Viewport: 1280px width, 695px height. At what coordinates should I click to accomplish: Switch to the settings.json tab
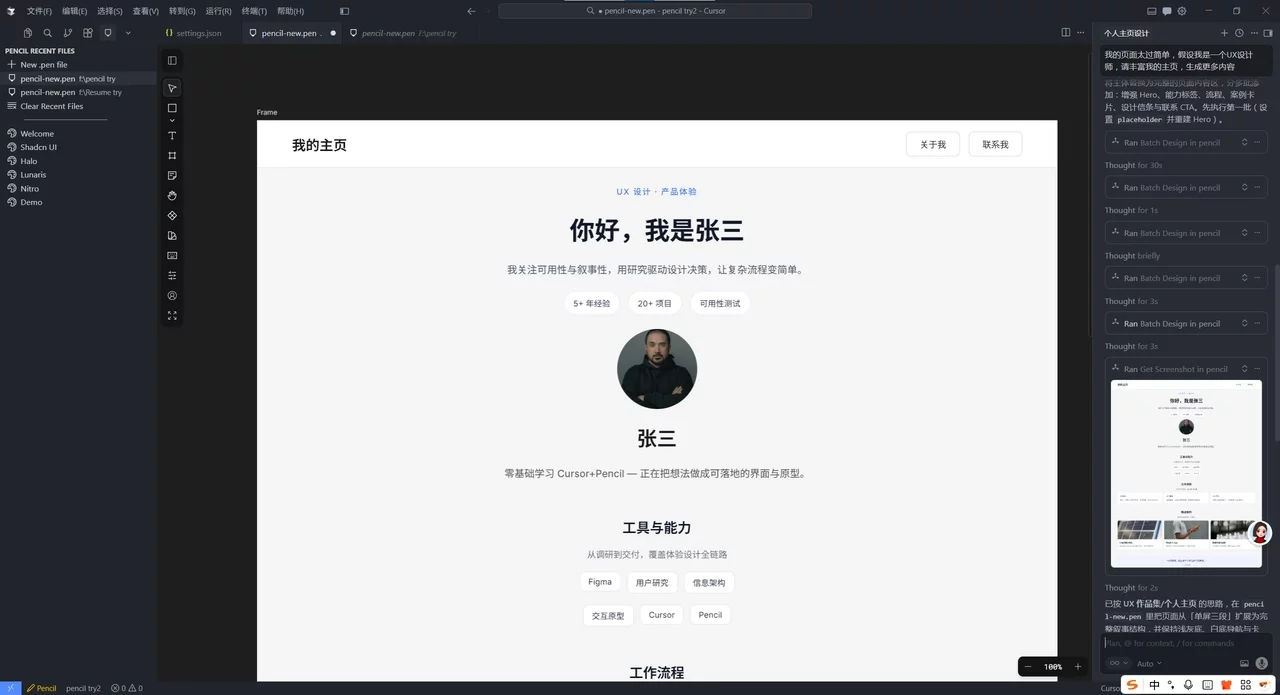click(197, 32)
